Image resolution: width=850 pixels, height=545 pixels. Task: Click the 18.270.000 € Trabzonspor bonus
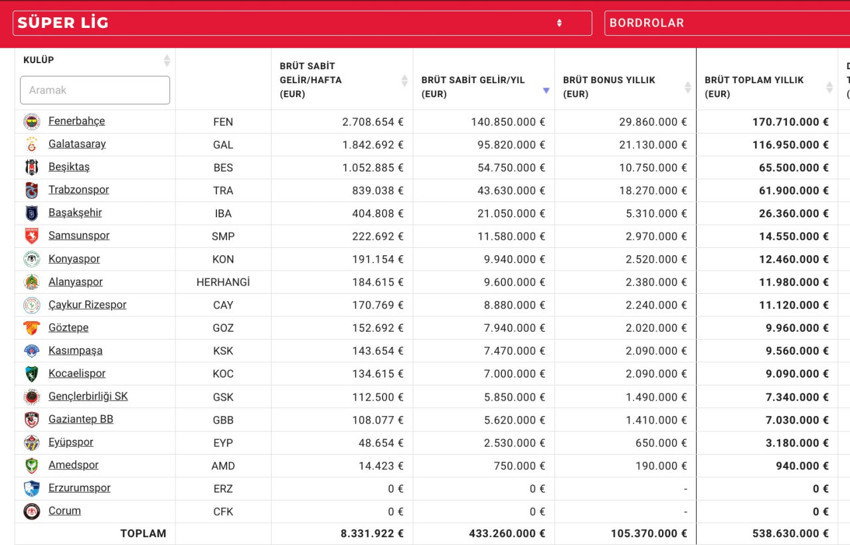[653, 190]
